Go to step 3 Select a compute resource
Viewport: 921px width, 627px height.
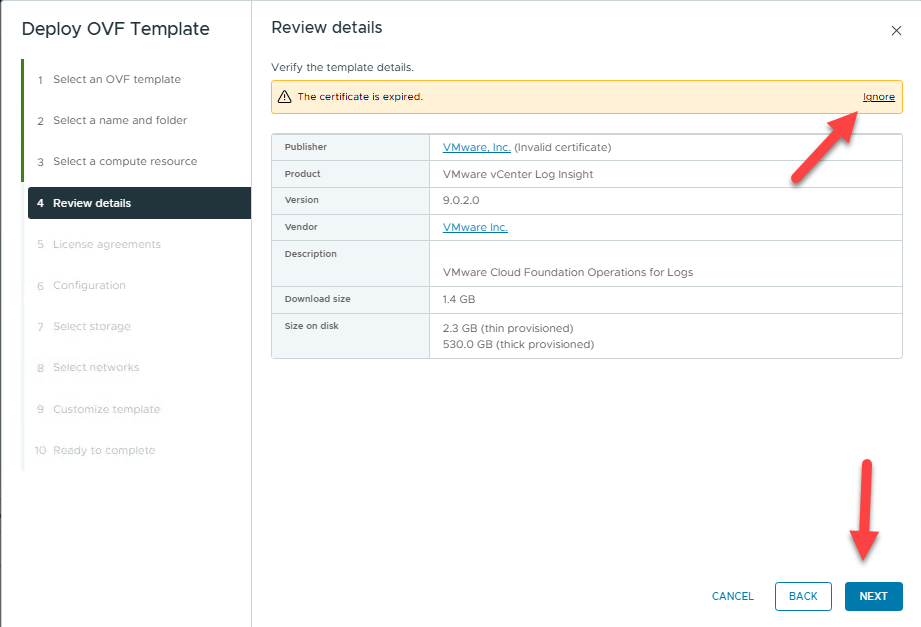click(x=125, y=161)
